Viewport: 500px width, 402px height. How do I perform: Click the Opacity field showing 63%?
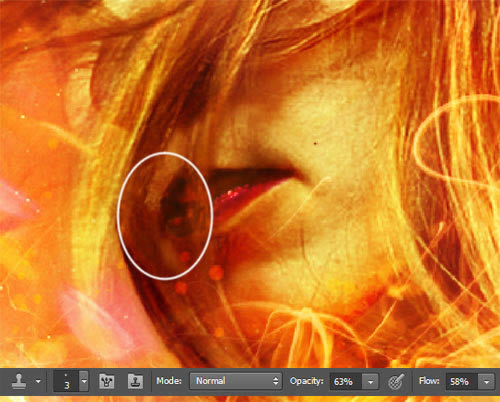(346, 381)
